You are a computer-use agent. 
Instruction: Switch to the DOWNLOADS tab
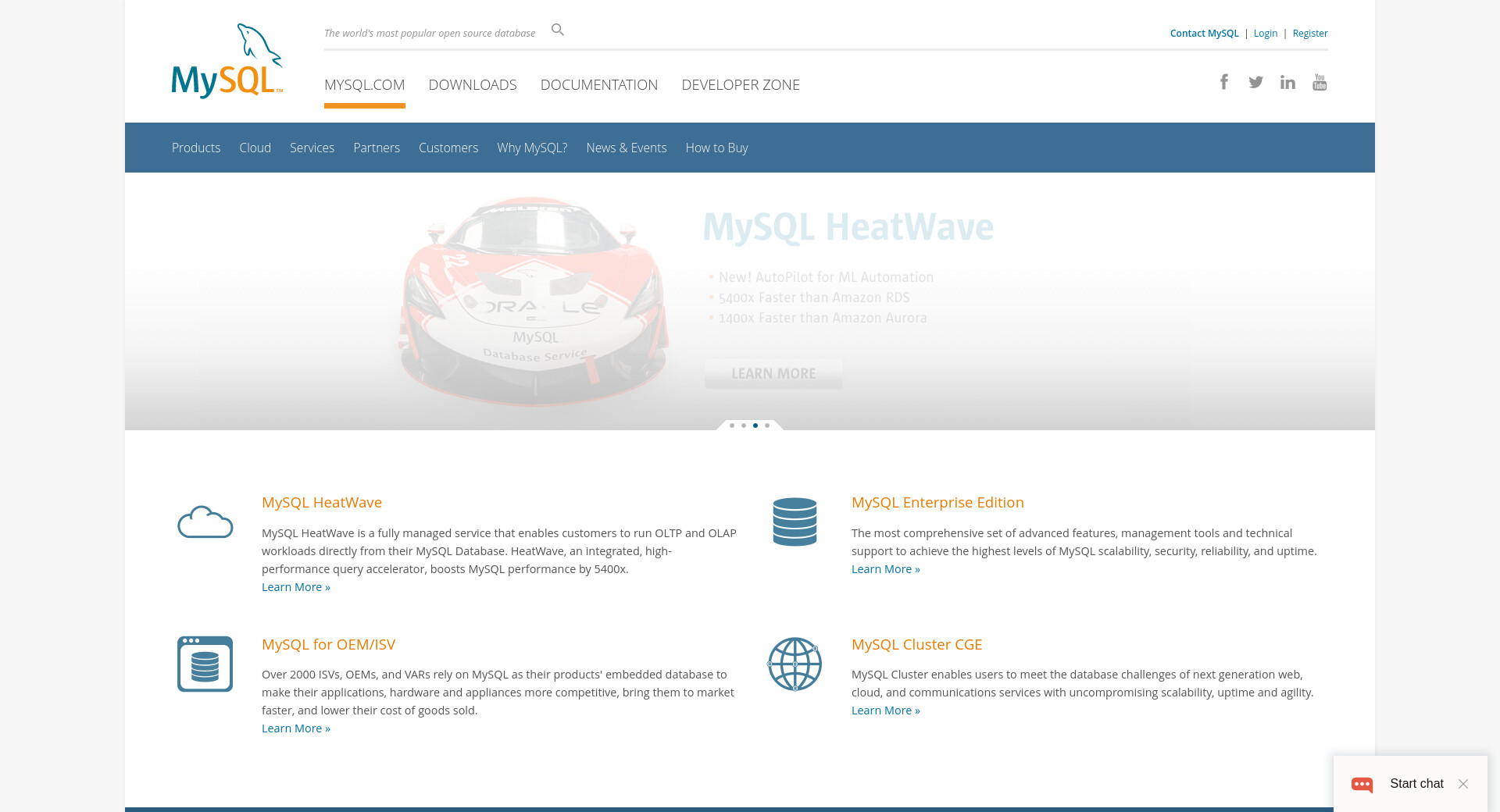[473, 84]
